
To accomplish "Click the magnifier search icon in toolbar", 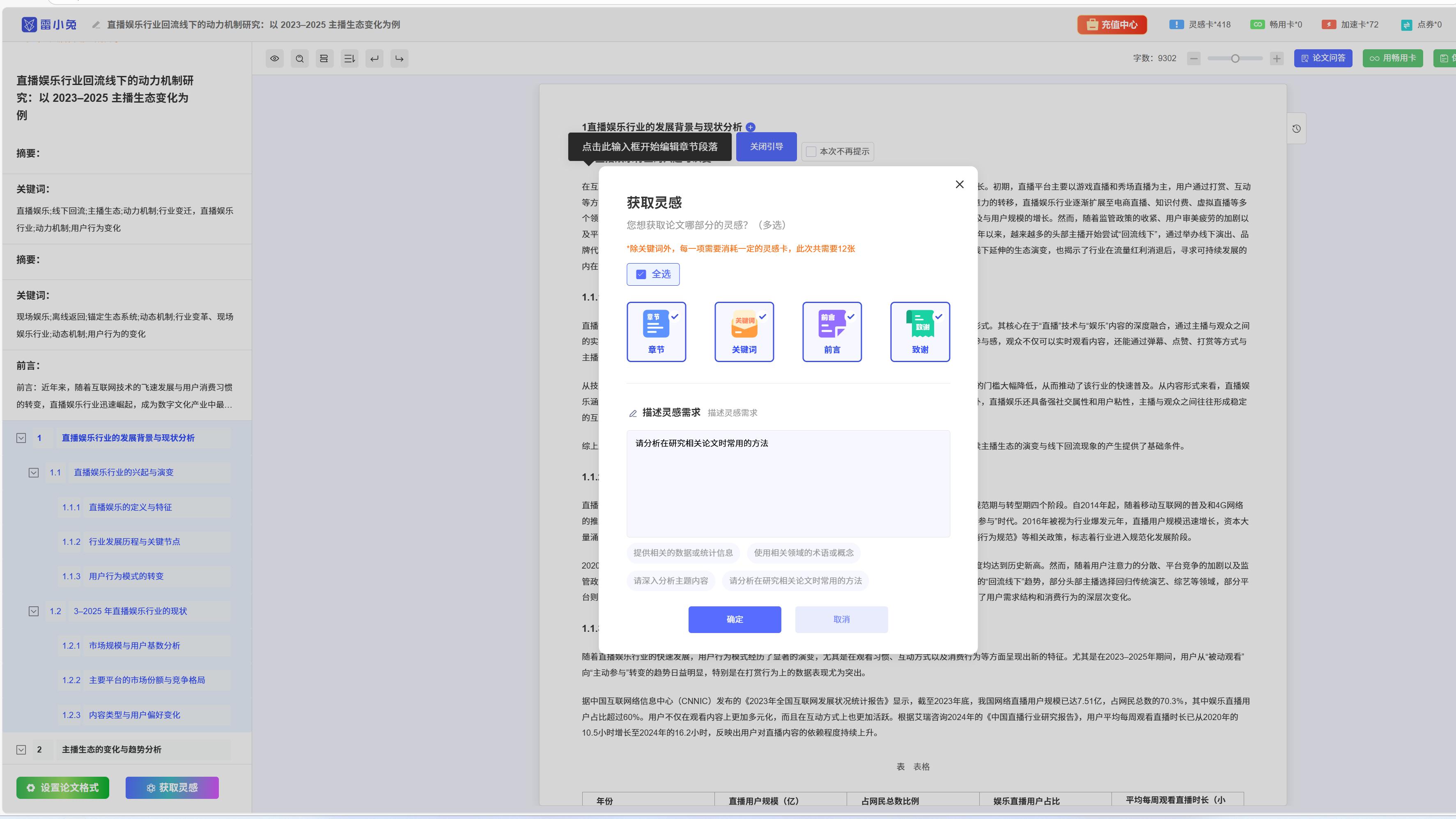I will pyautogui.click(x=300, y=58).
